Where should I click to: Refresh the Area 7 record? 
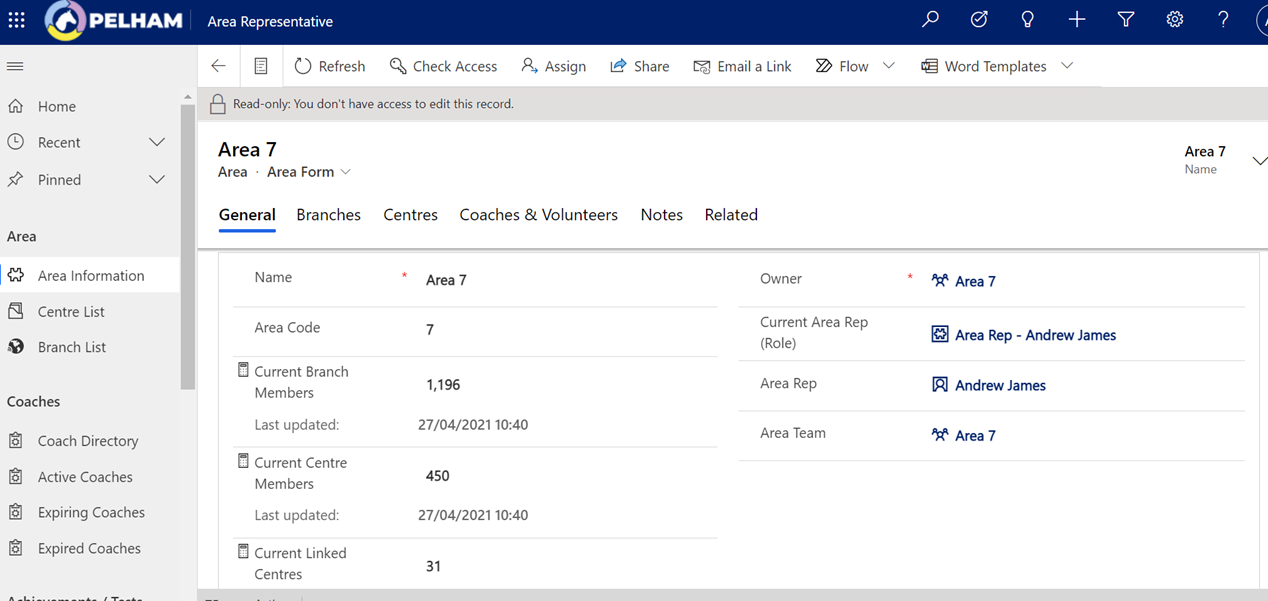click(x=330, y=66)
